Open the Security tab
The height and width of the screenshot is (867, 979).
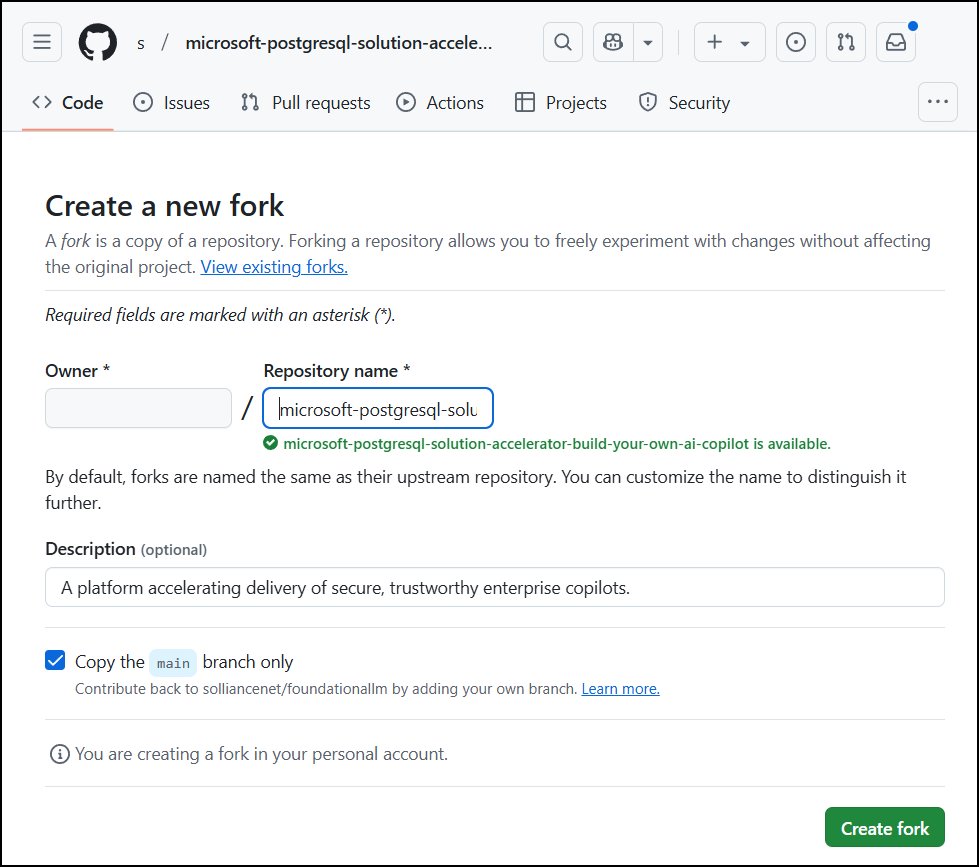tap(684, 102)
